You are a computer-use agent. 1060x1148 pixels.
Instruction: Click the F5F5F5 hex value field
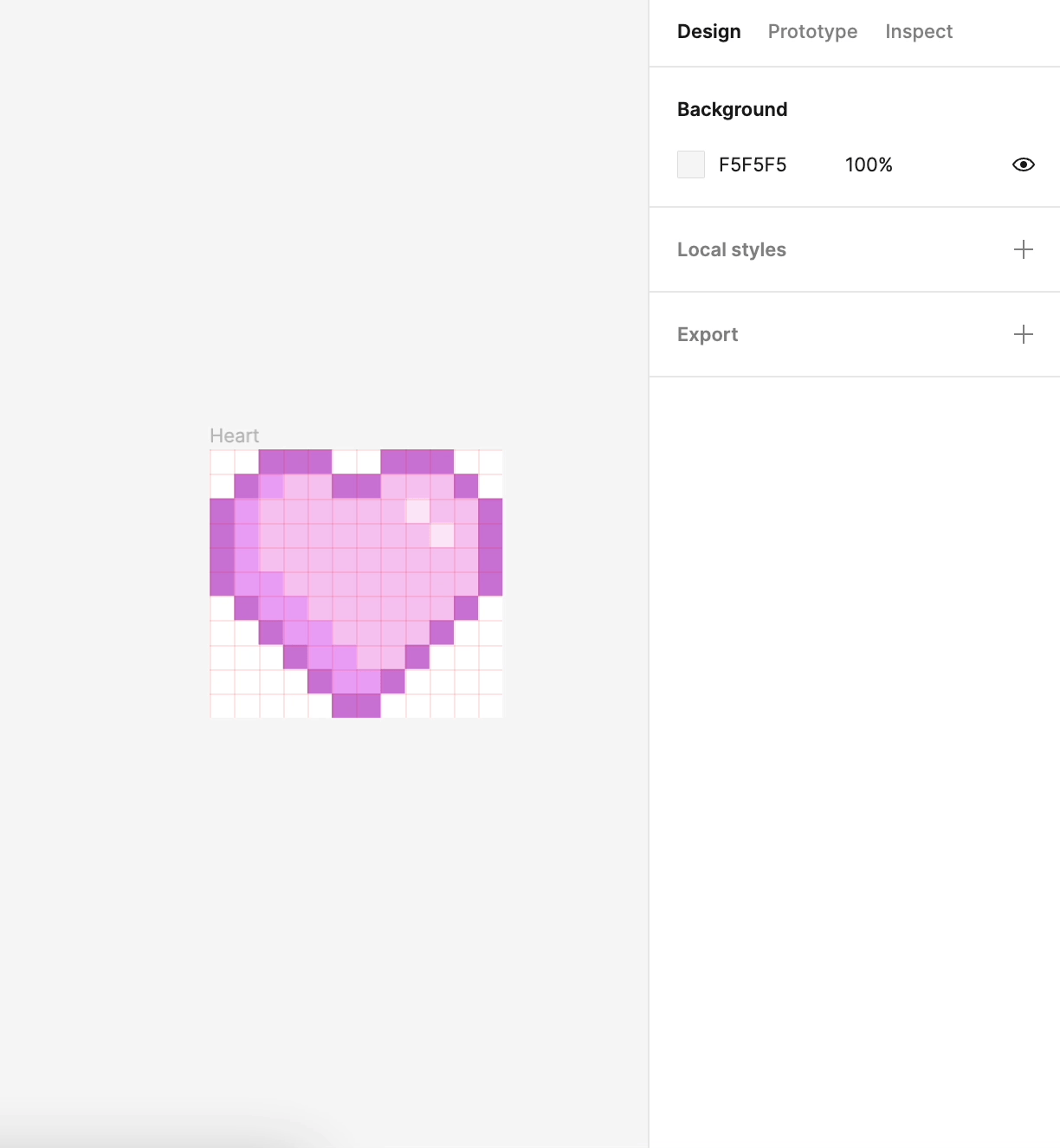(x=753, y=164)
